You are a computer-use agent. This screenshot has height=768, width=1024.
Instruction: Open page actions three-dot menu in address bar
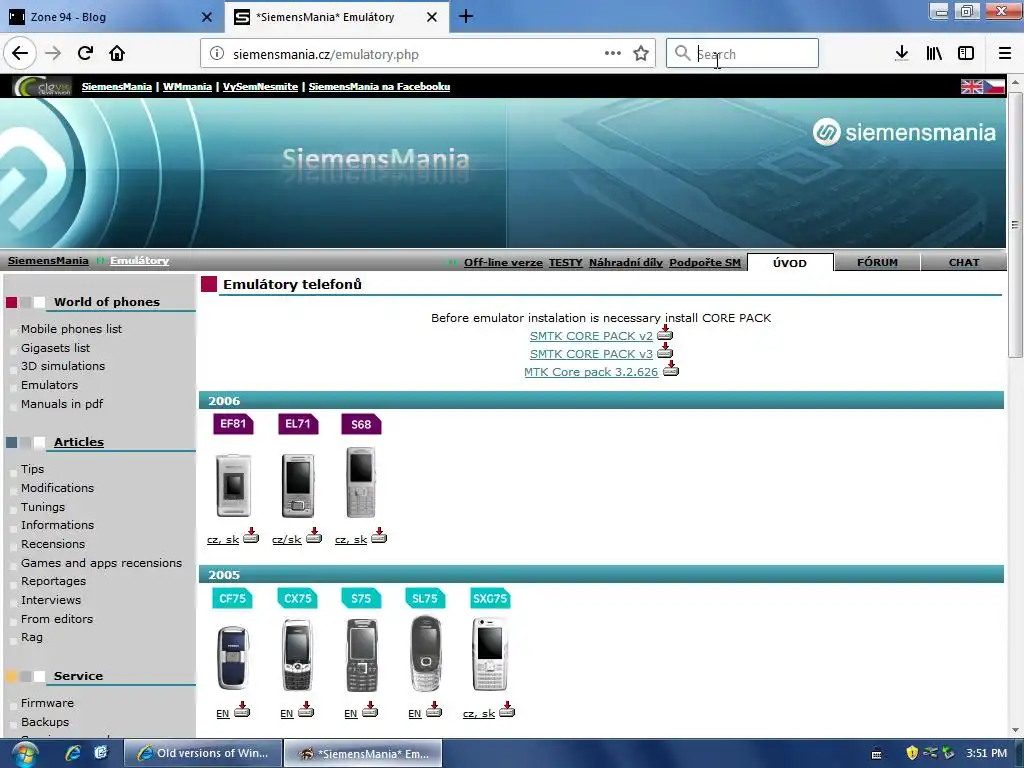613,54
